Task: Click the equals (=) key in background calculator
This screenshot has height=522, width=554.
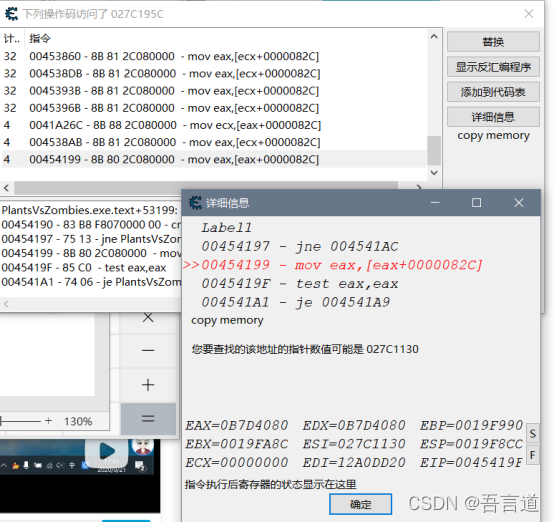Action: [x=148, y=419]
